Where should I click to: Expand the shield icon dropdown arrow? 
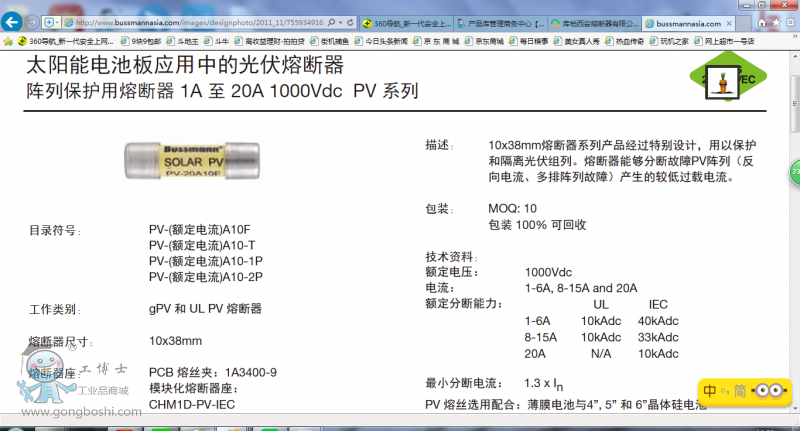(58, 22)
